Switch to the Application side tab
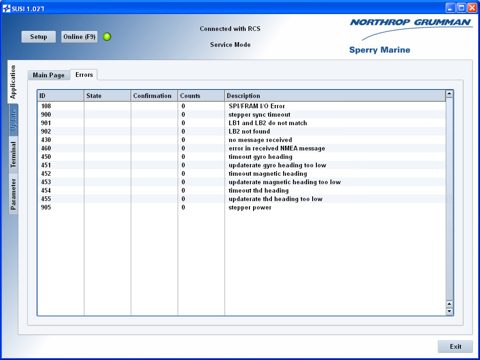 pos(13,82)
